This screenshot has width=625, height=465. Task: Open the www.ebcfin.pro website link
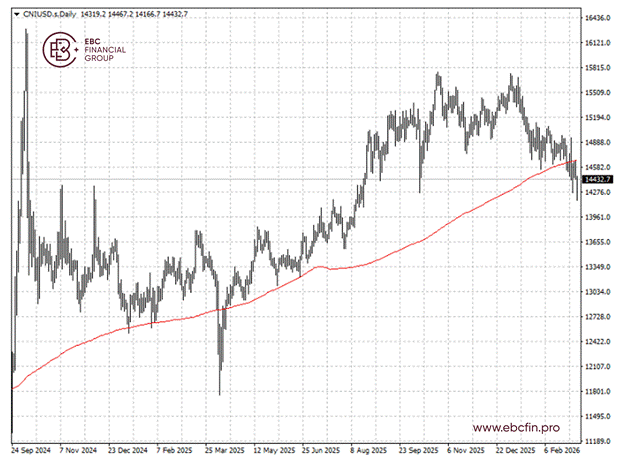pyautogui.click(x=515, y=428)
